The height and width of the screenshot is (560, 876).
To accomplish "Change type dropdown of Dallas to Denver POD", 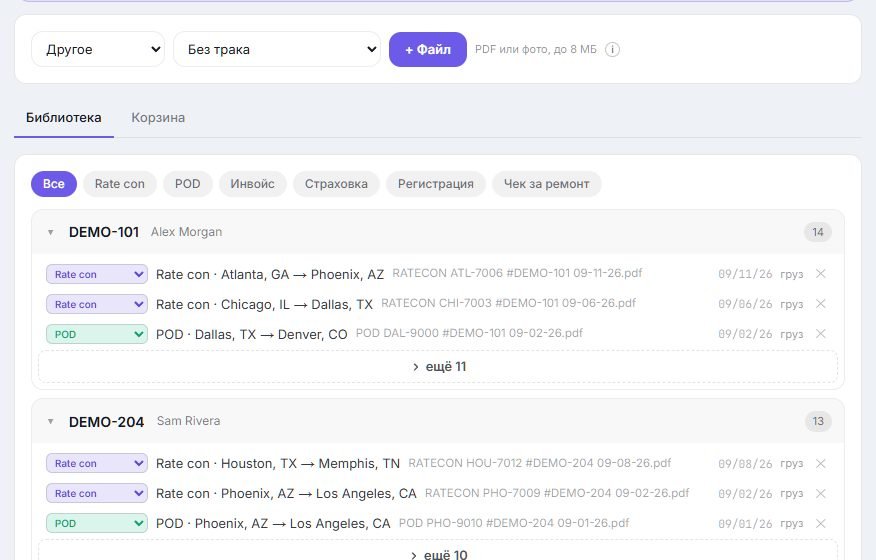I will 97,334.
